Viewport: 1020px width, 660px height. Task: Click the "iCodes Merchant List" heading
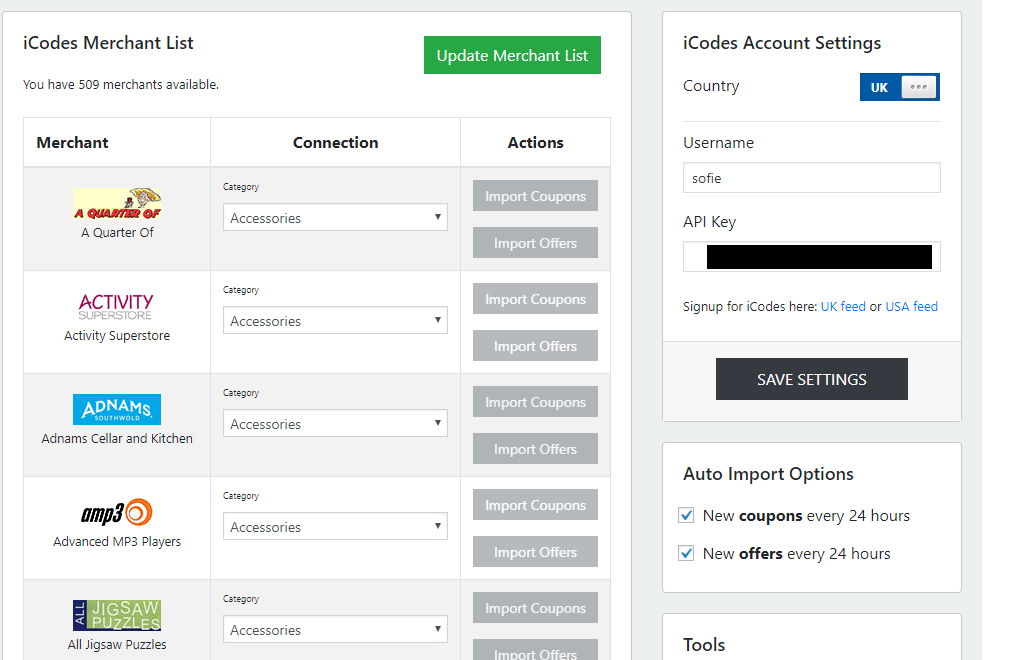(x=108, y=43)
